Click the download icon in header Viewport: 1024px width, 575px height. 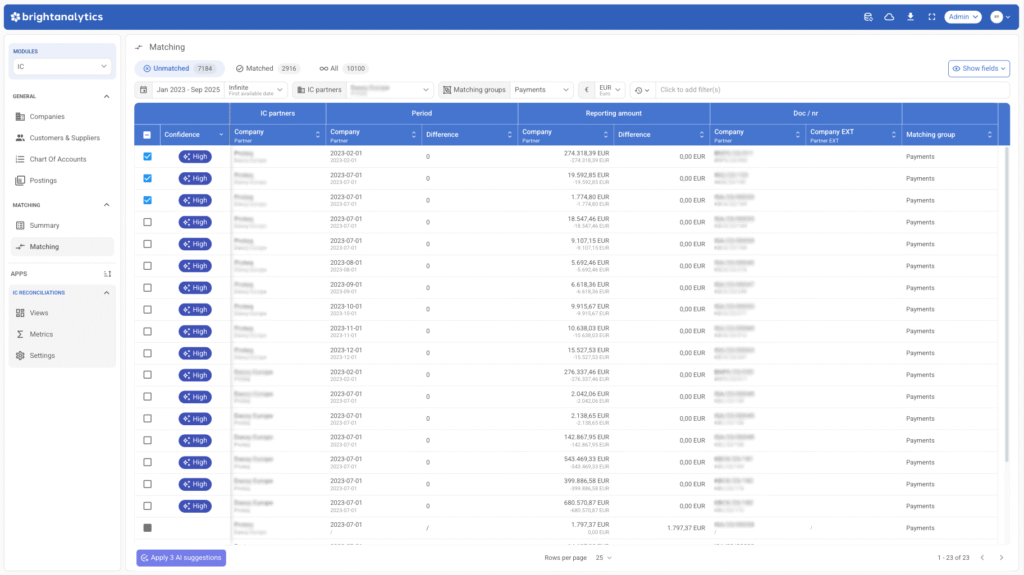[x=910, y=17]
